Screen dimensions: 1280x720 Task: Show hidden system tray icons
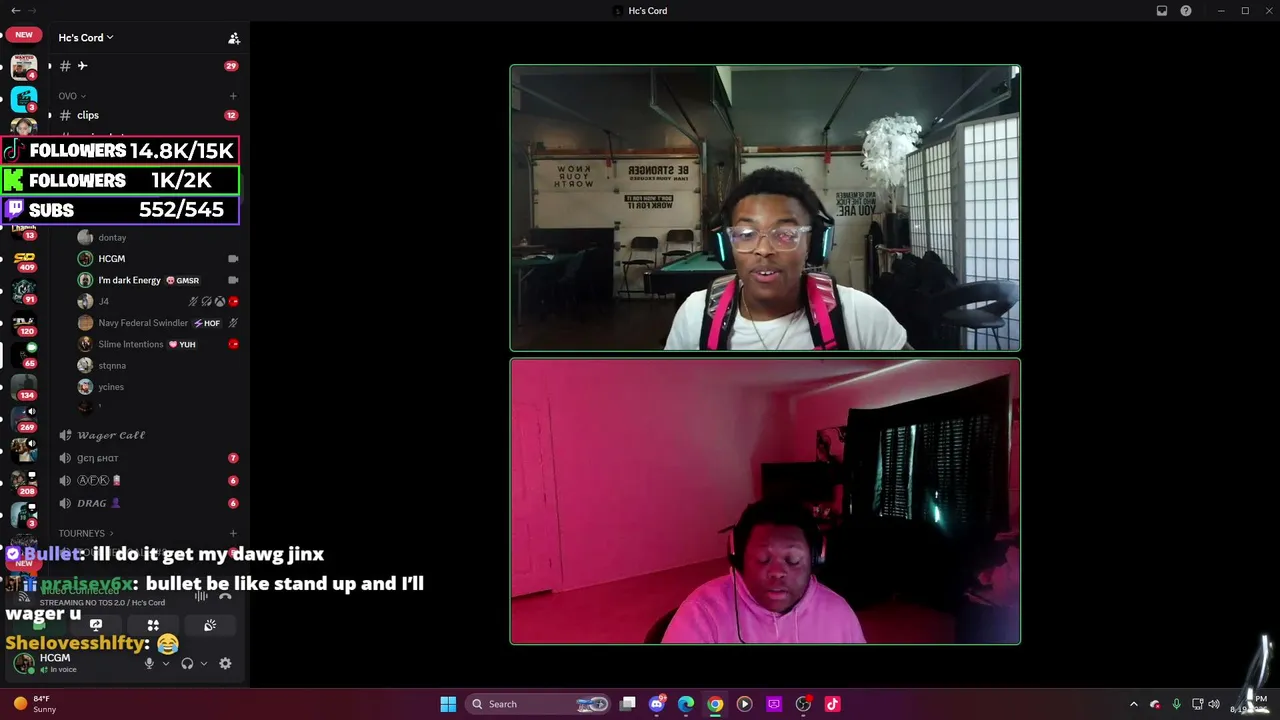tap(1133, 704)
